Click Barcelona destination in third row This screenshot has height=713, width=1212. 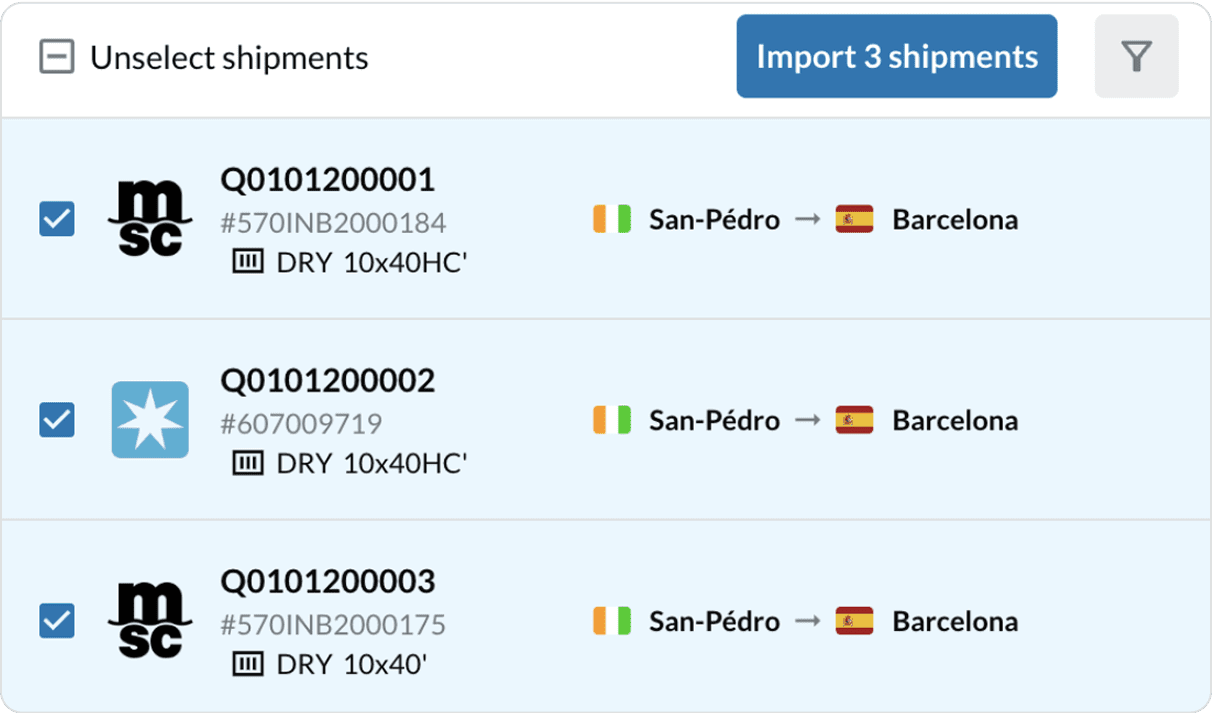point(955,621)
